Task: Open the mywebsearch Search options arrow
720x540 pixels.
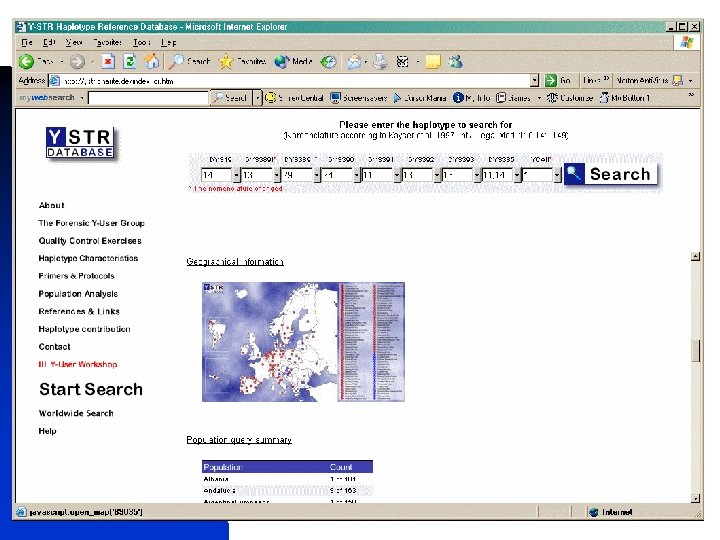Action: [x=258, y=97]
